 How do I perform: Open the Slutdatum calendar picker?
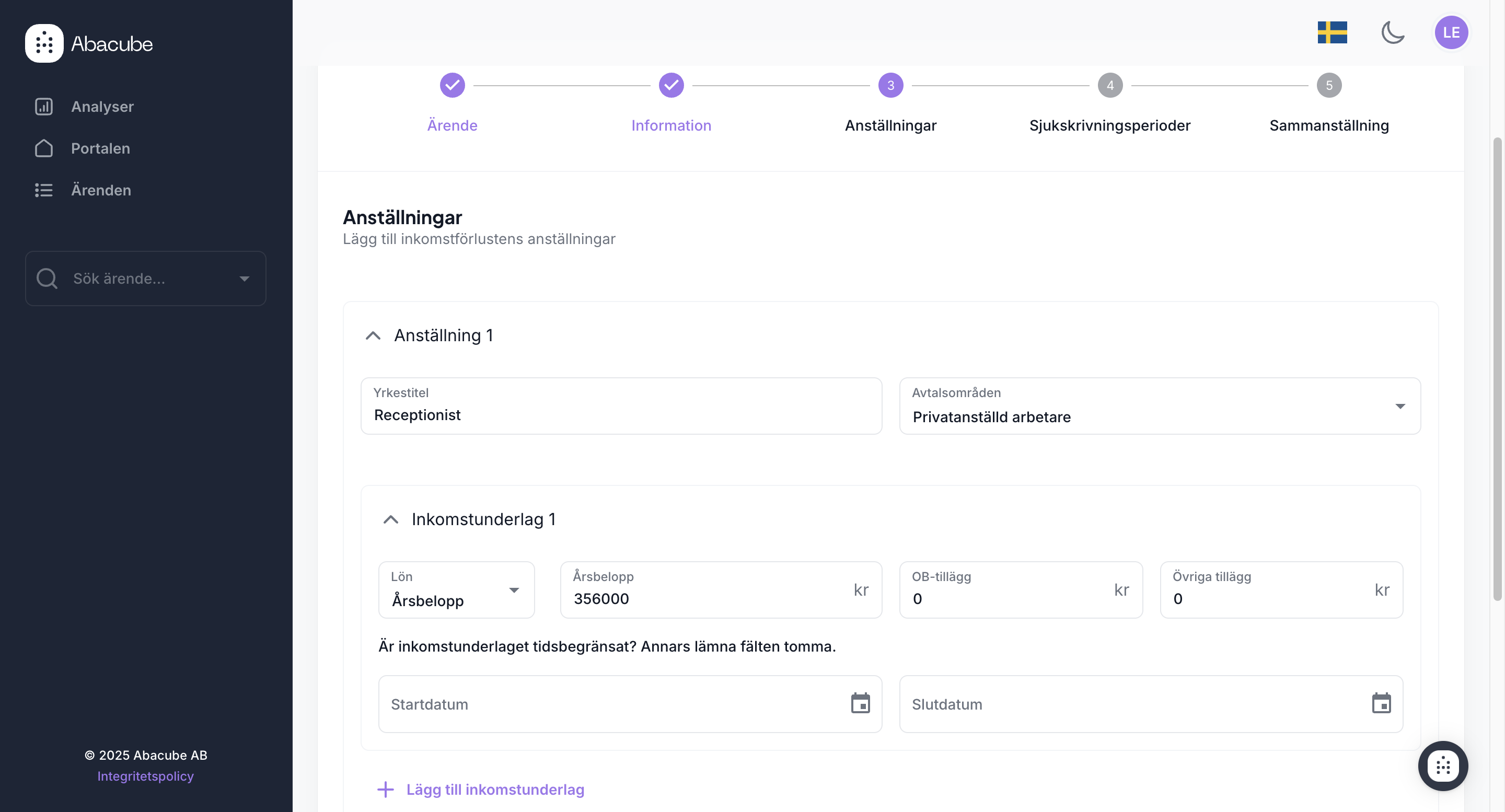1381,703
